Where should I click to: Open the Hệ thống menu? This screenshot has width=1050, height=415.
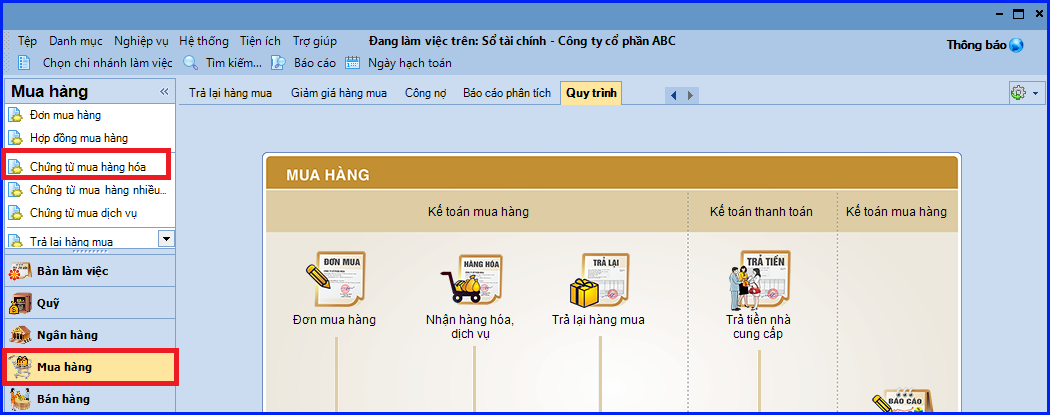[x=204, y=41]
